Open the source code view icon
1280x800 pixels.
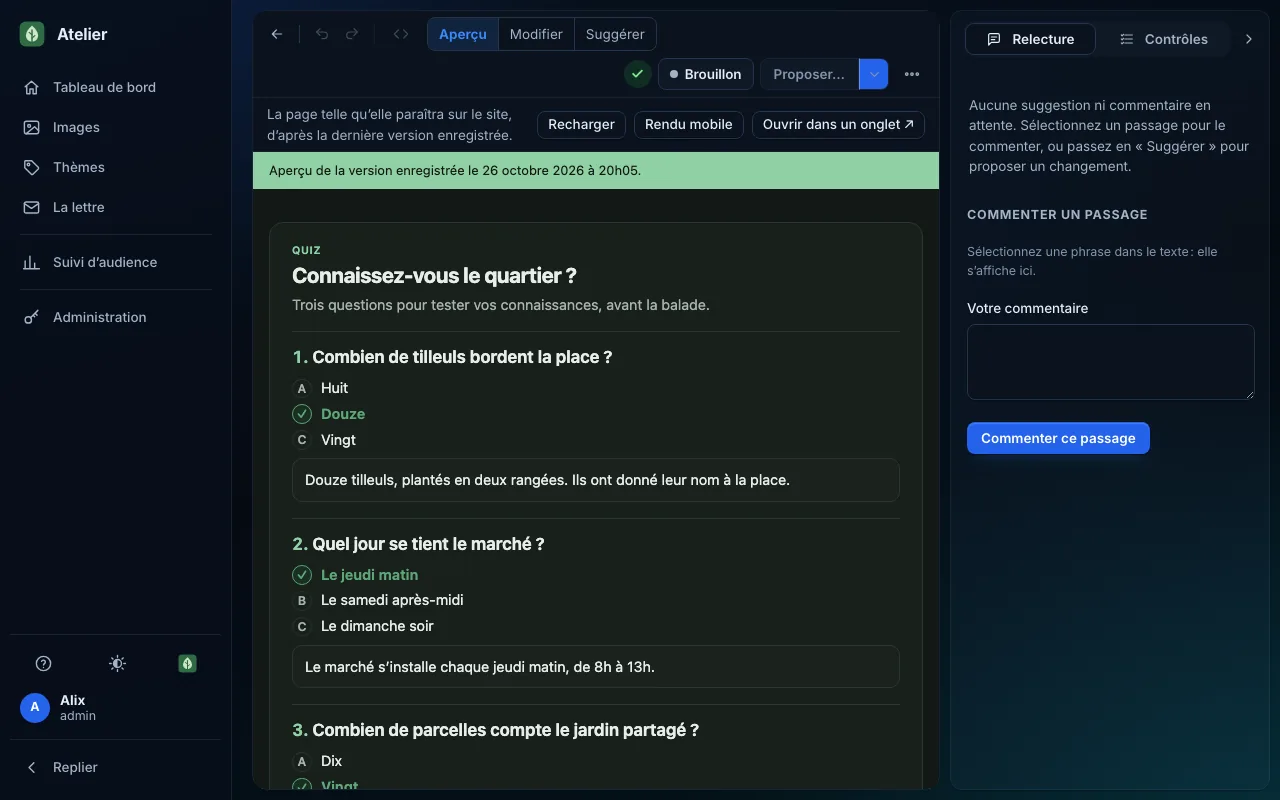pos(401,34)
